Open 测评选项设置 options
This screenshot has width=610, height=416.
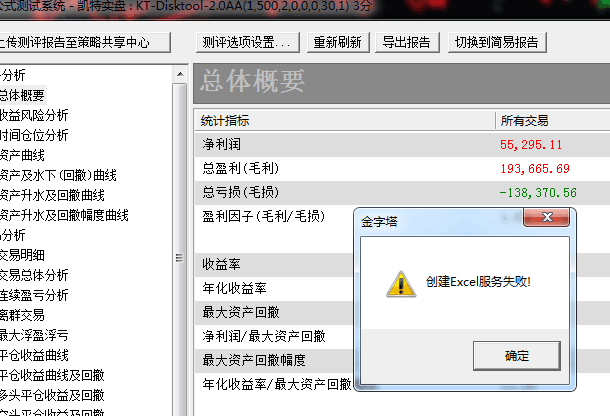point(248,42)
